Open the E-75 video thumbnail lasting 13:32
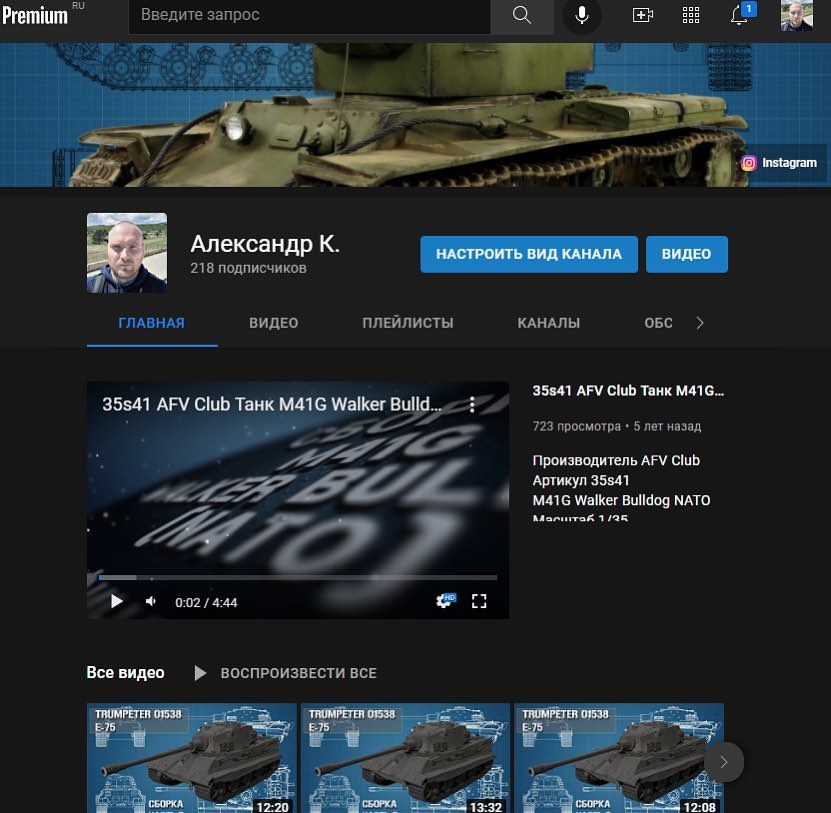 point(405,758)
